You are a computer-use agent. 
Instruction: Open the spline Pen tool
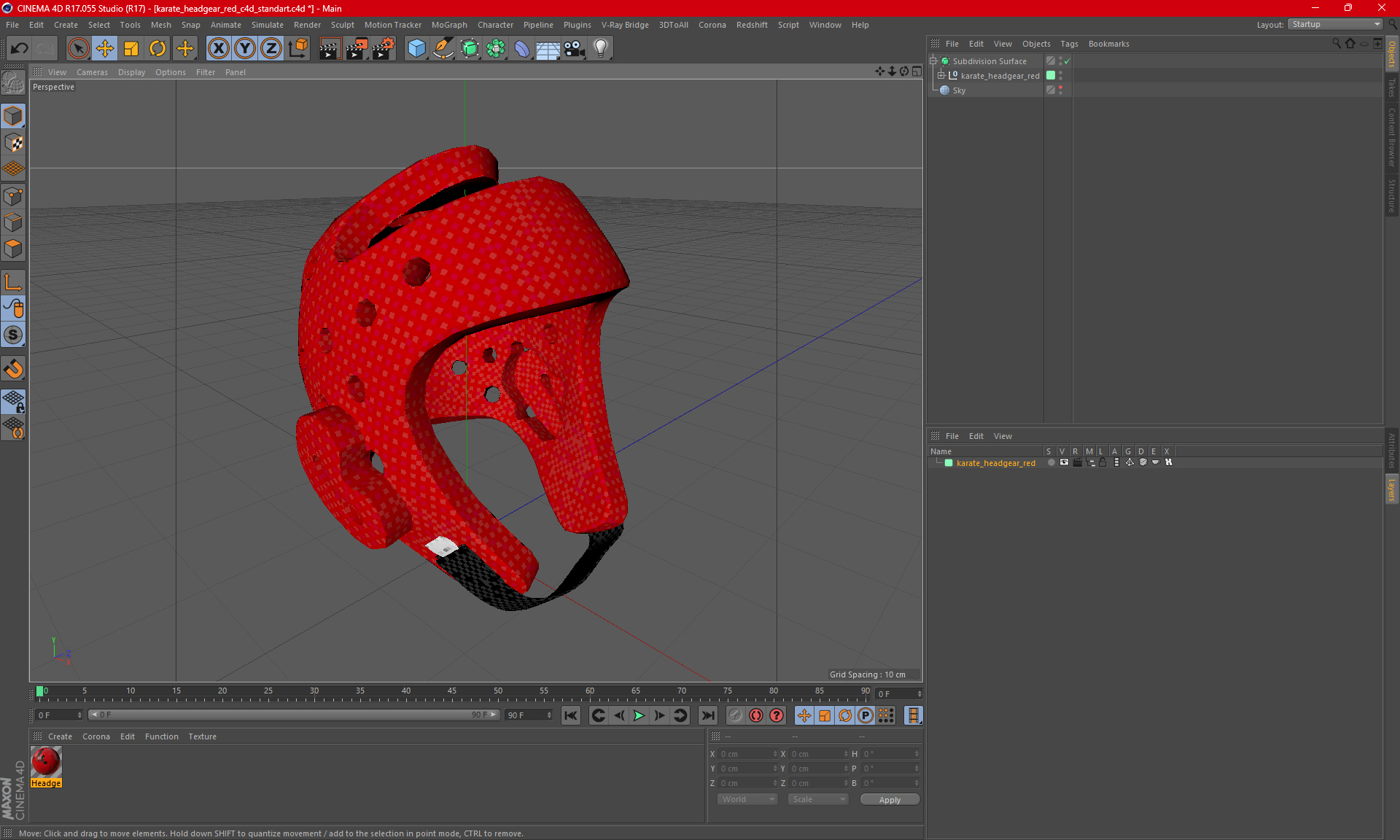tap(443, 49)
